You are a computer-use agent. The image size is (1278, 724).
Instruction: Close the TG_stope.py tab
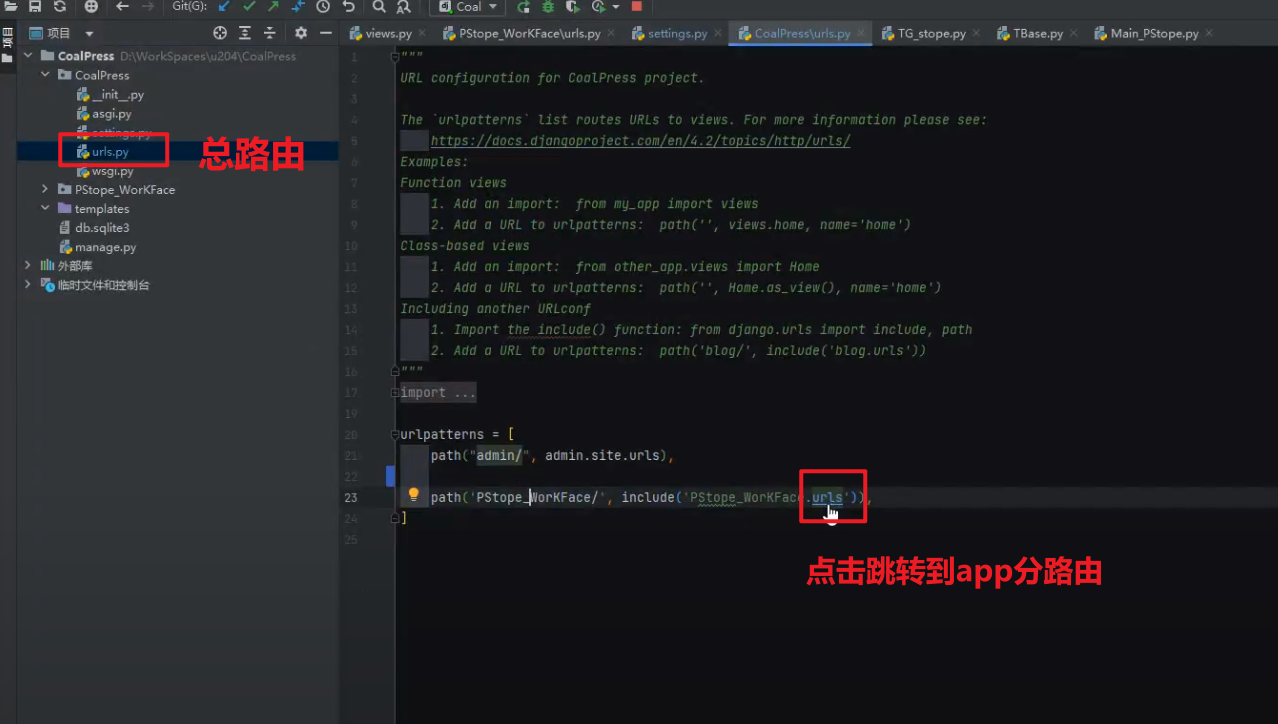pyautogui.click(x=976, y=33)
